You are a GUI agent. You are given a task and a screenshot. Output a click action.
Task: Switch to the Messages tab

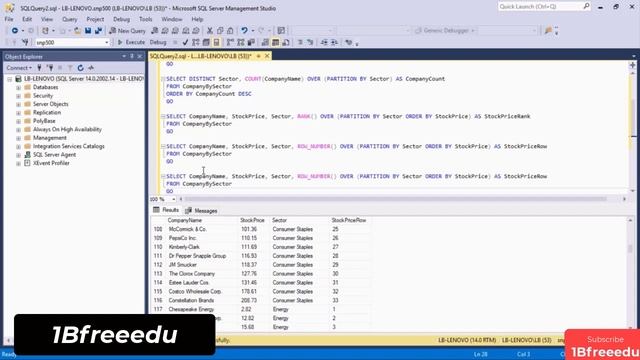pos(201,211)
